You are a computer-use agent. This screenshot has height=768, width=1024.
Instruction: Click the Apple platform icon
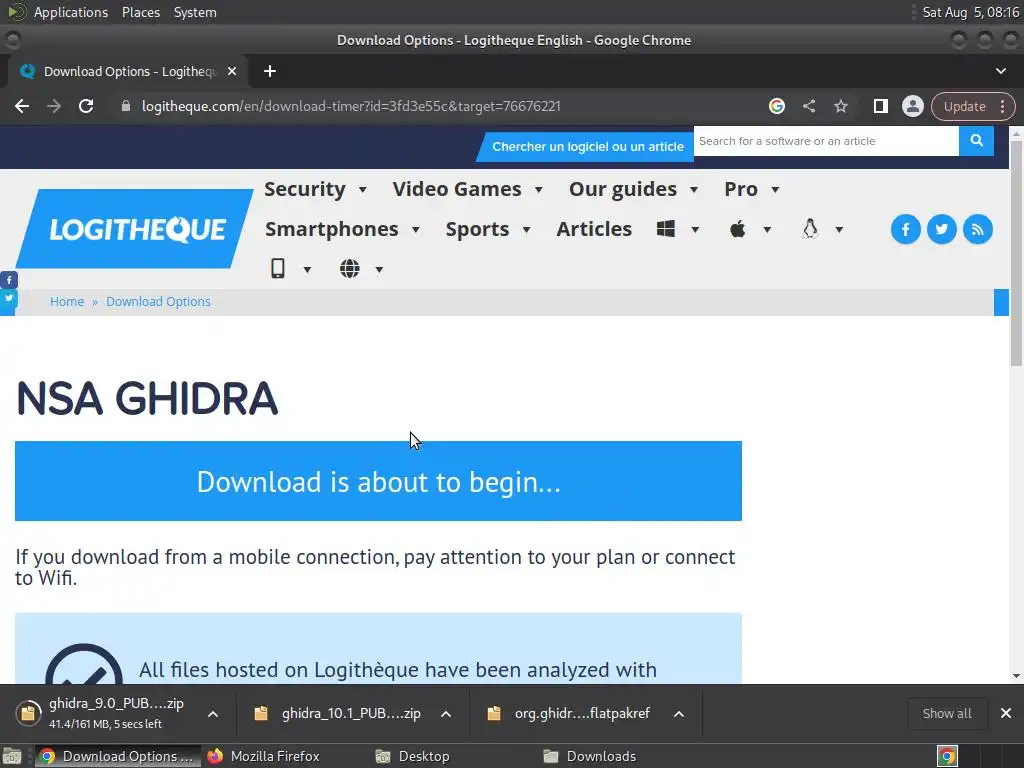tap(738, 229)
